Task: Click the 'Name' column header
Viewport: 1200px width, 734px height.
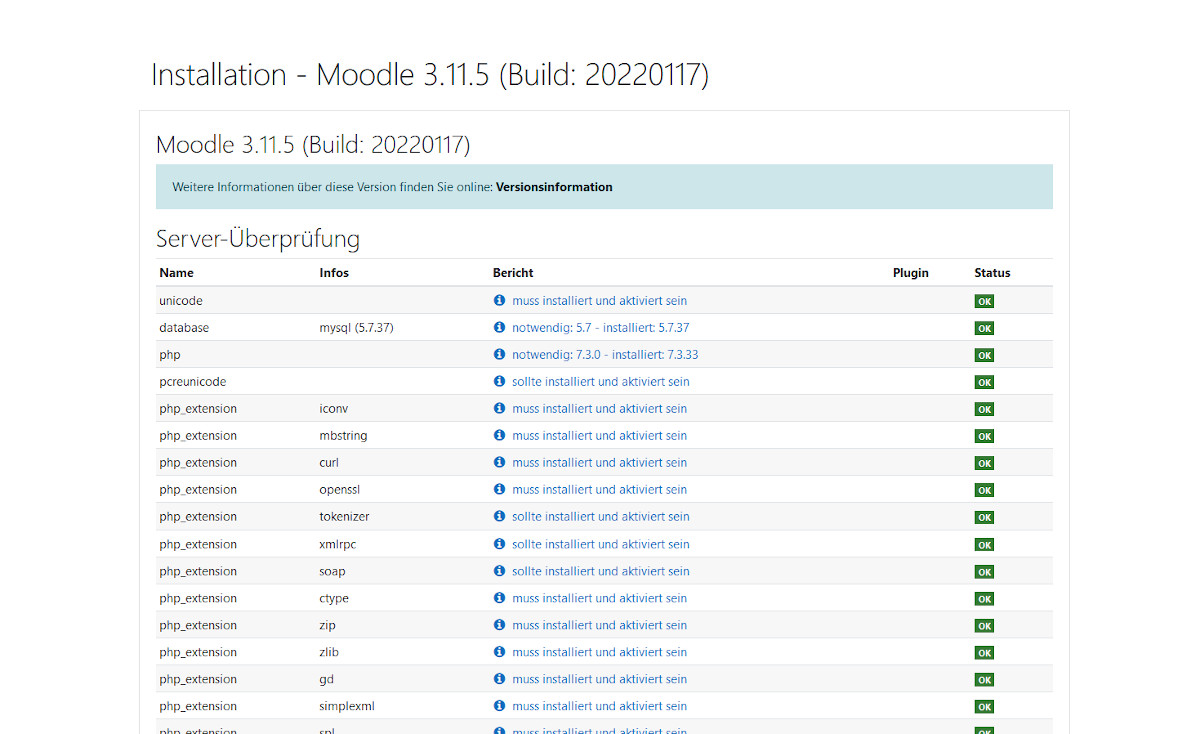Action: tap(176, 273)
